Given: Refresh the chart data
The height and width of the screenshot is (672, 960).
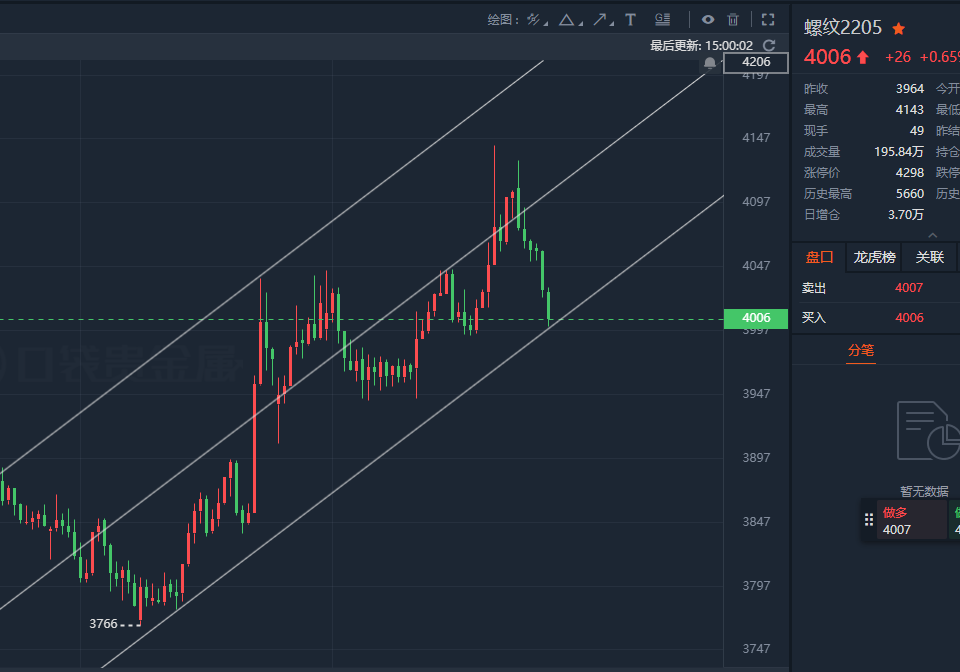Looking at the screenshot, I should point(770,45).
